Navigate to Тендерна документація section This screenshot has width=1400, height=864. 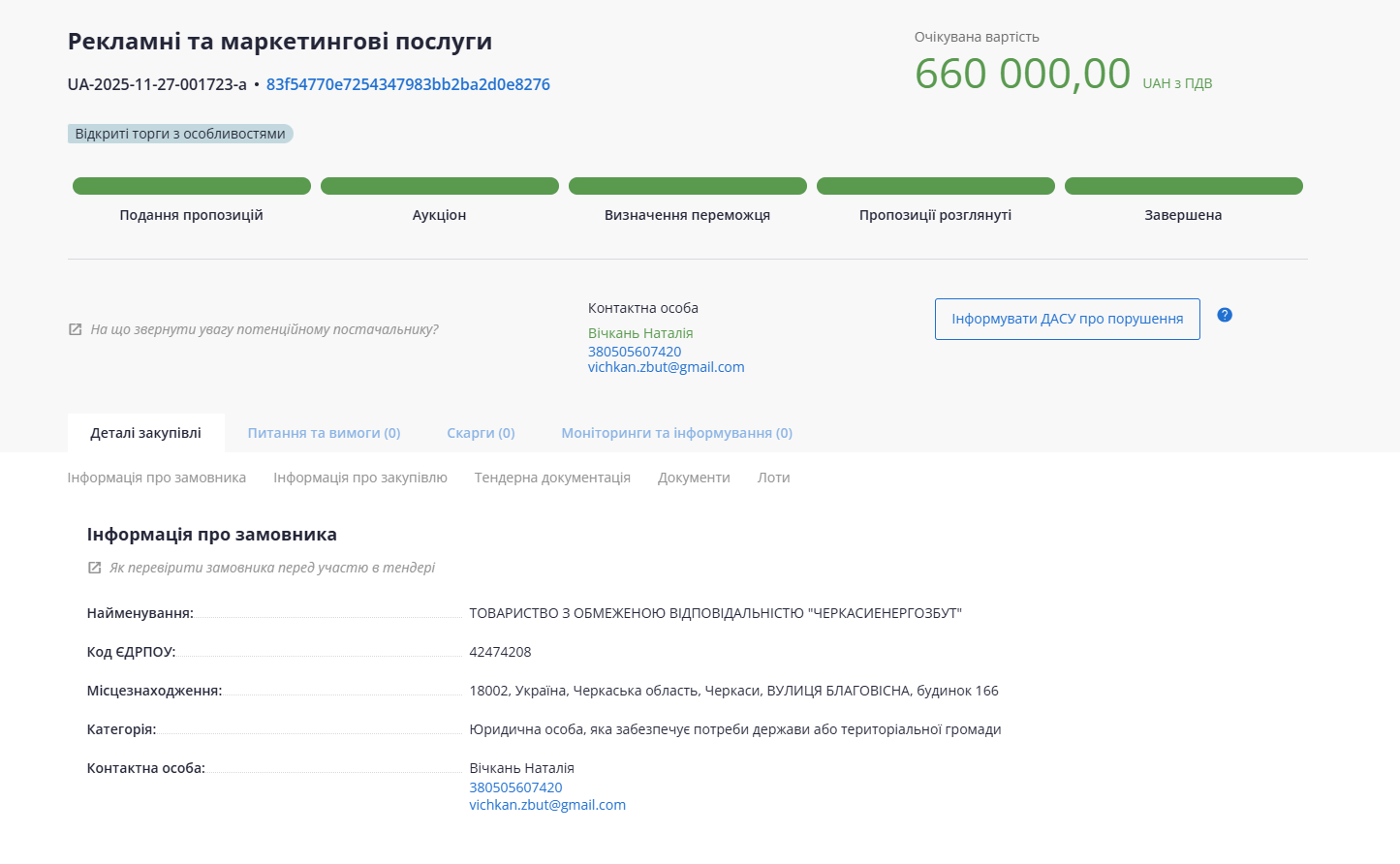tap(552, 478)
